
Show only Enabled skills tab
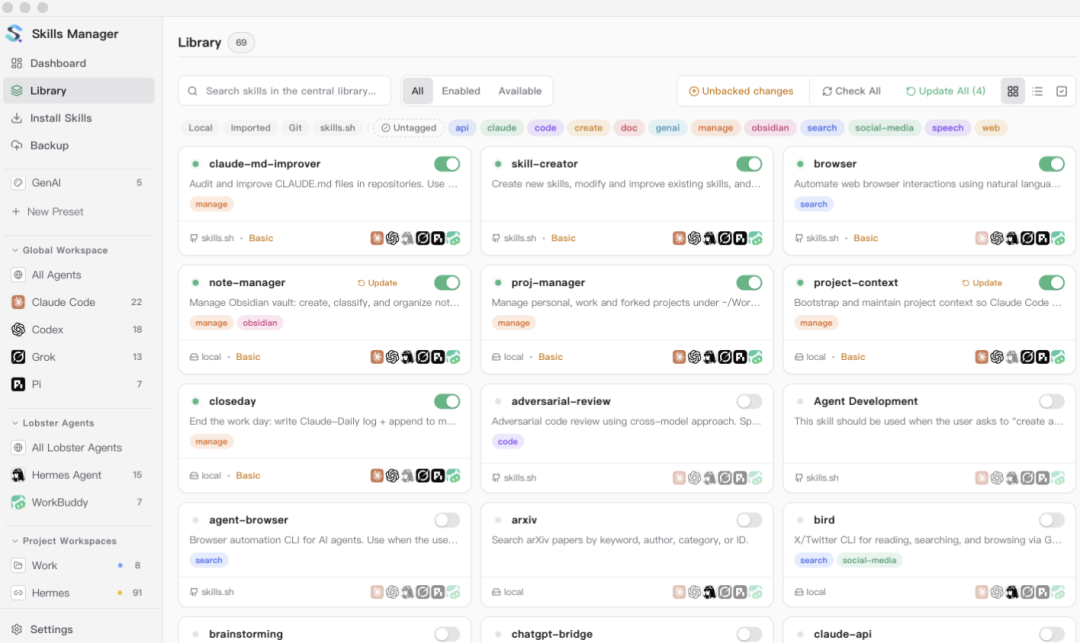pos(461,91)
